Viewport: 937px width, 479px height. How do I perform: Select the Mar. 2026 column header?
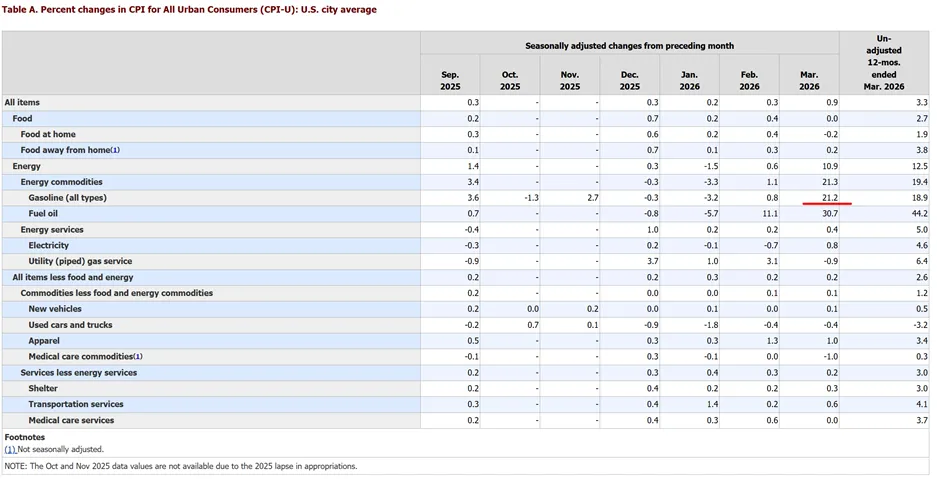point(809,81)
